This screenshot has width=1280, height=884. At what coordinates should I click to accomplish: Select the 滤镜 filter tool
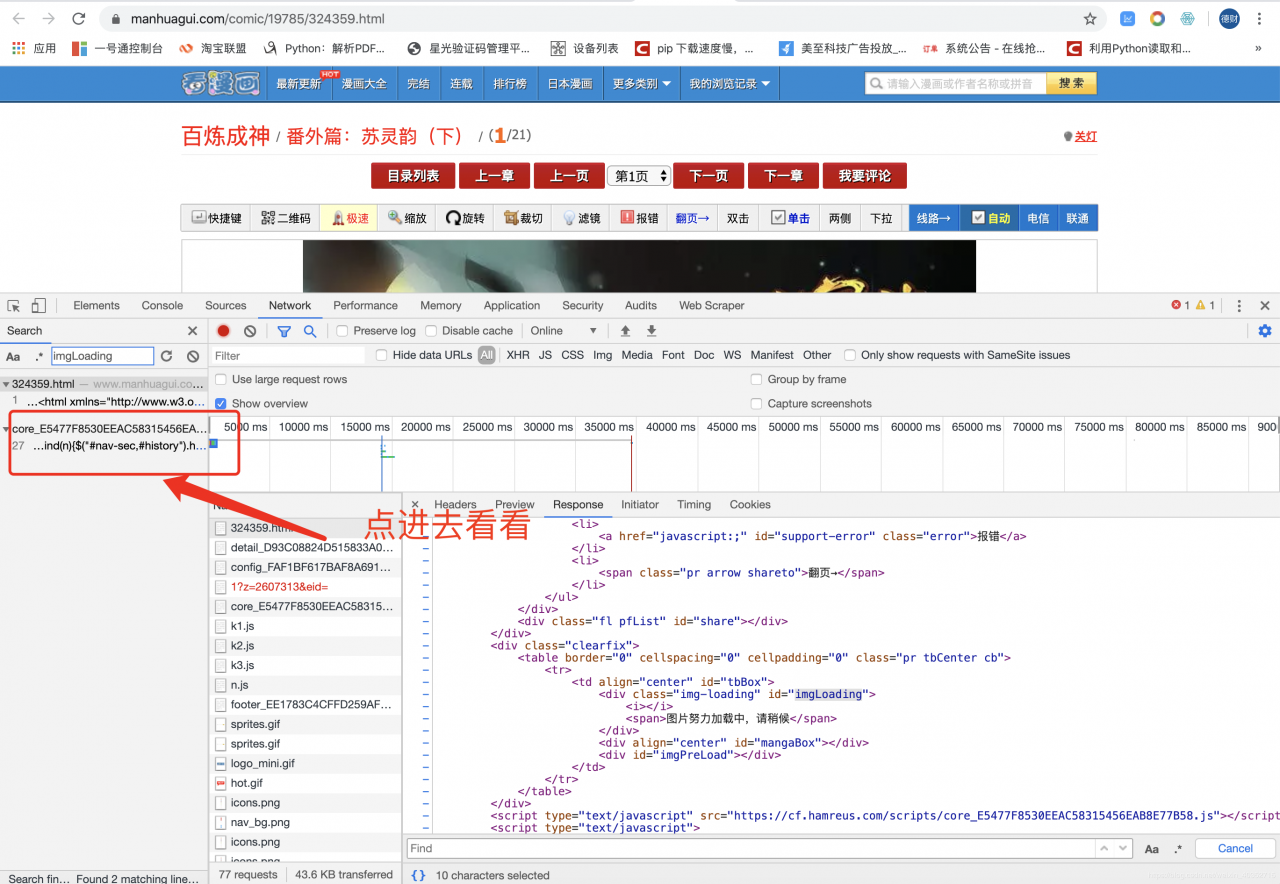(x=581, y=218)
